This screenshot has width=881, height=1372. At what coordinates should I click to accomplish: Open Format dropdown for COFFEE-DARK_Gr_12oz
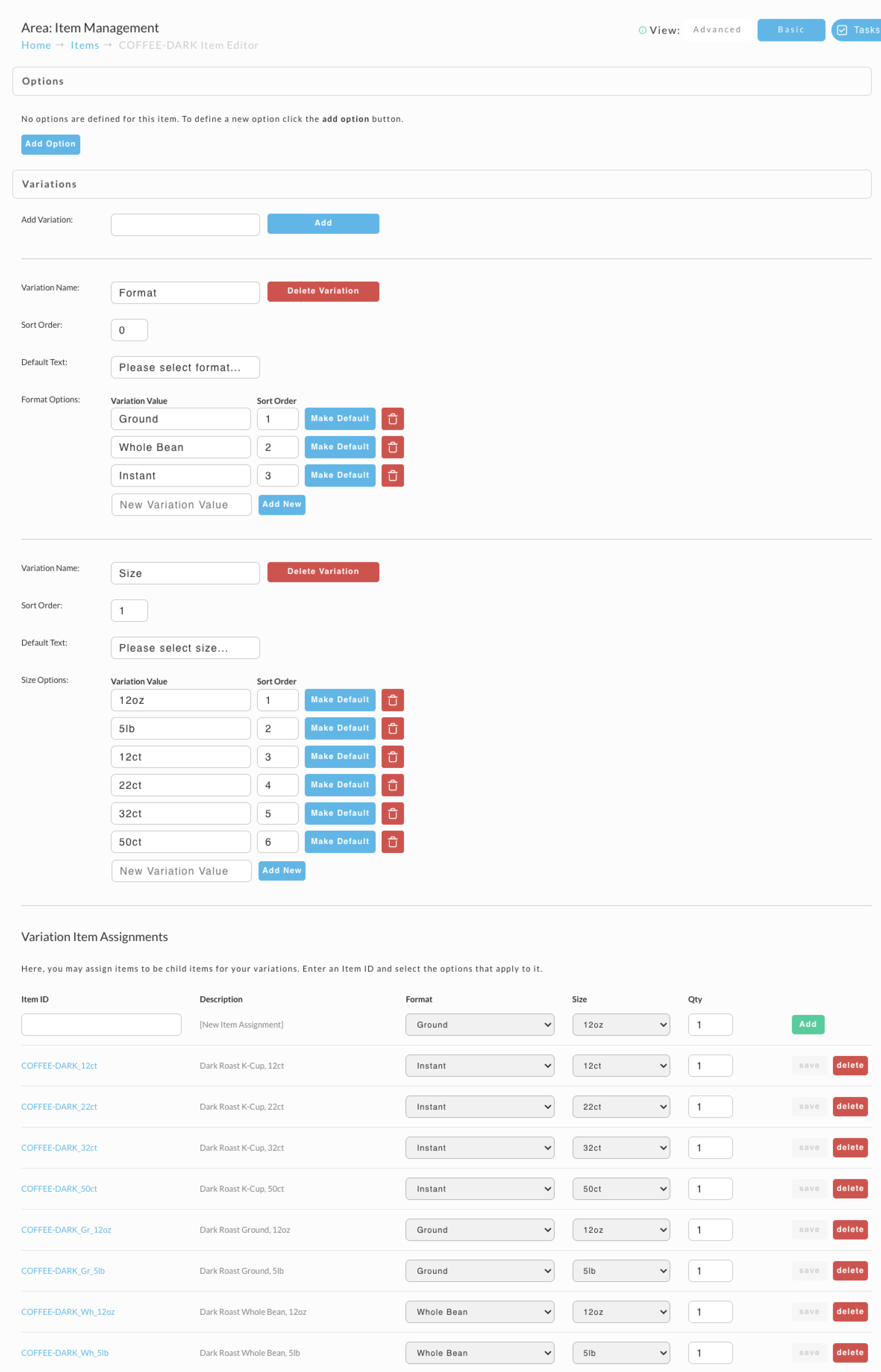(479, 1230)
